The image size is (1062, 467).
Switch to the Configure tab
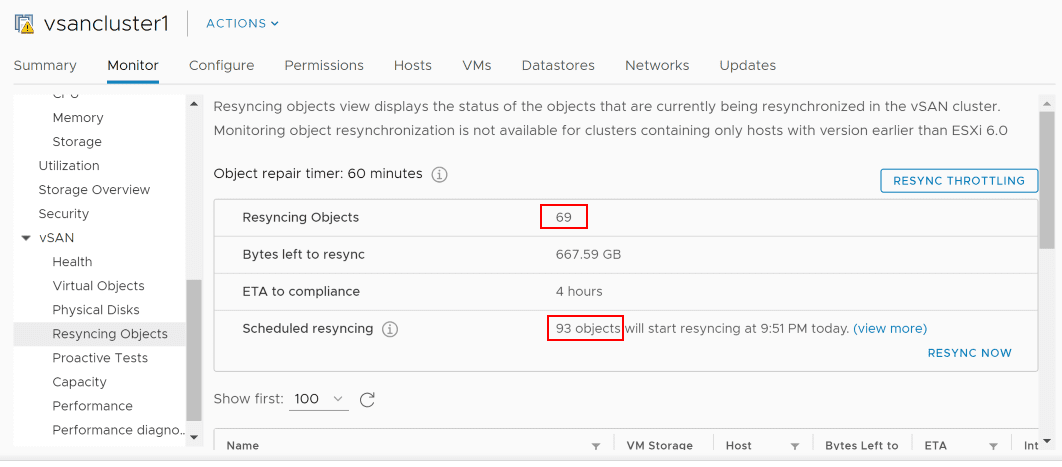[221, 65]
